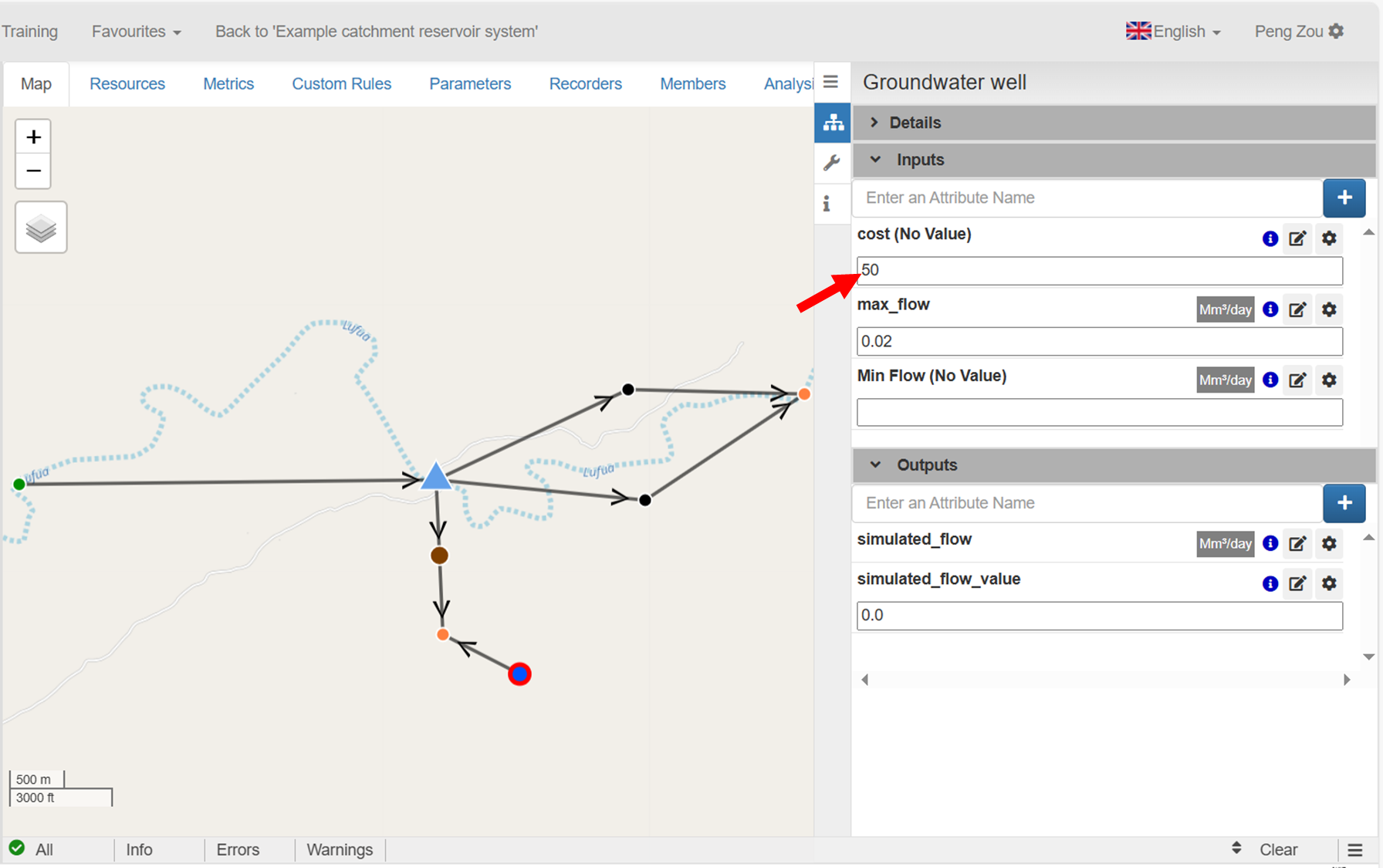The image size is (1383, 868).
Task: Switch to the Parameters tab
Action: [x=470, y=84]
